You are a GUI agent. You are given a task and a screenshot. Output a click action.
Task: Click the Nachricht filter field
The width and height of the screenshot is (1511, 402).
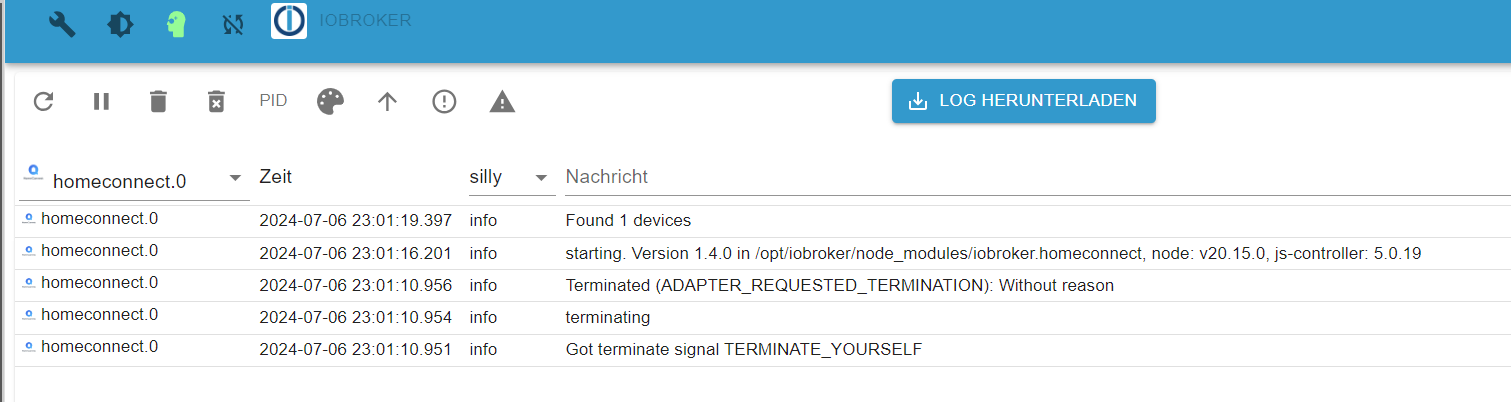(1038, 177)
